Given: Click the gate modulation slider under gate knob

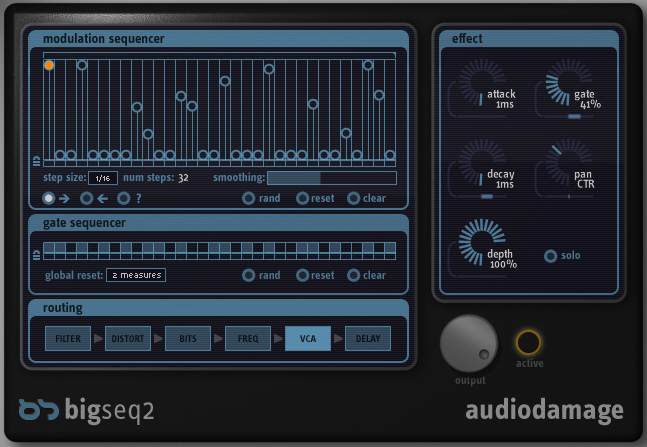Looking at the screenshot, I should [569, 117].
